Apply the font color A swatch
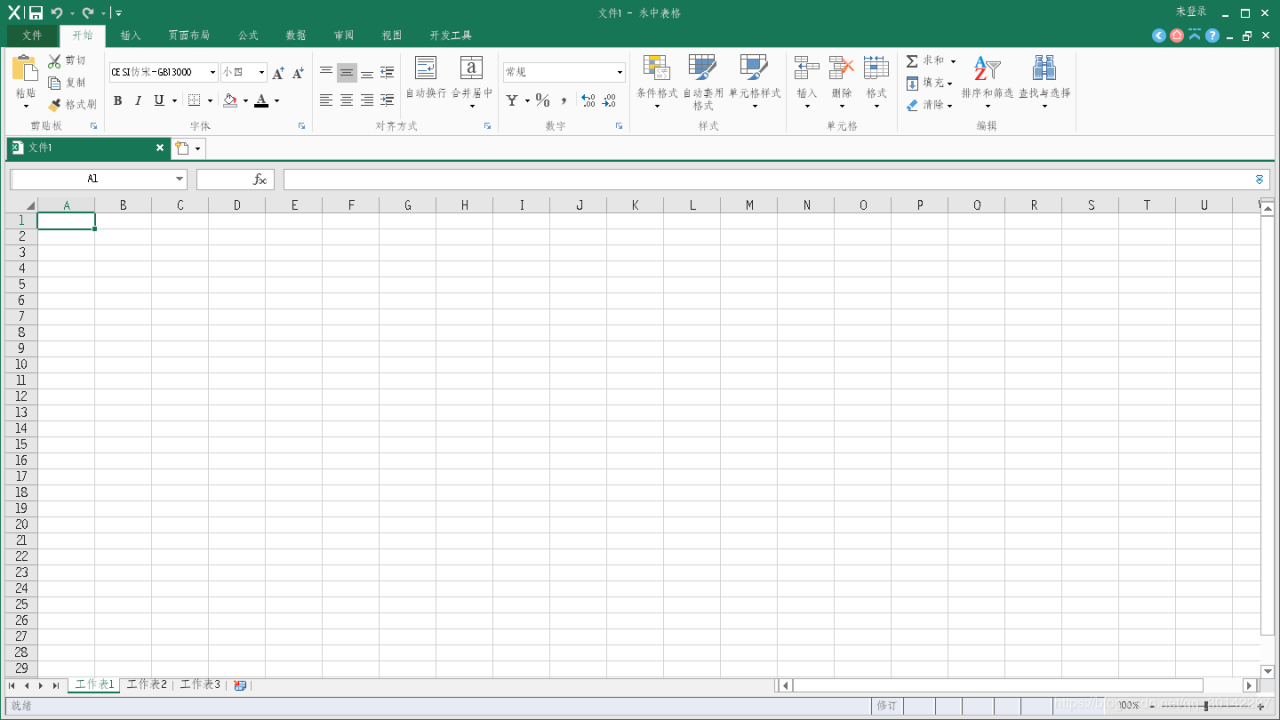 [261, 100]
